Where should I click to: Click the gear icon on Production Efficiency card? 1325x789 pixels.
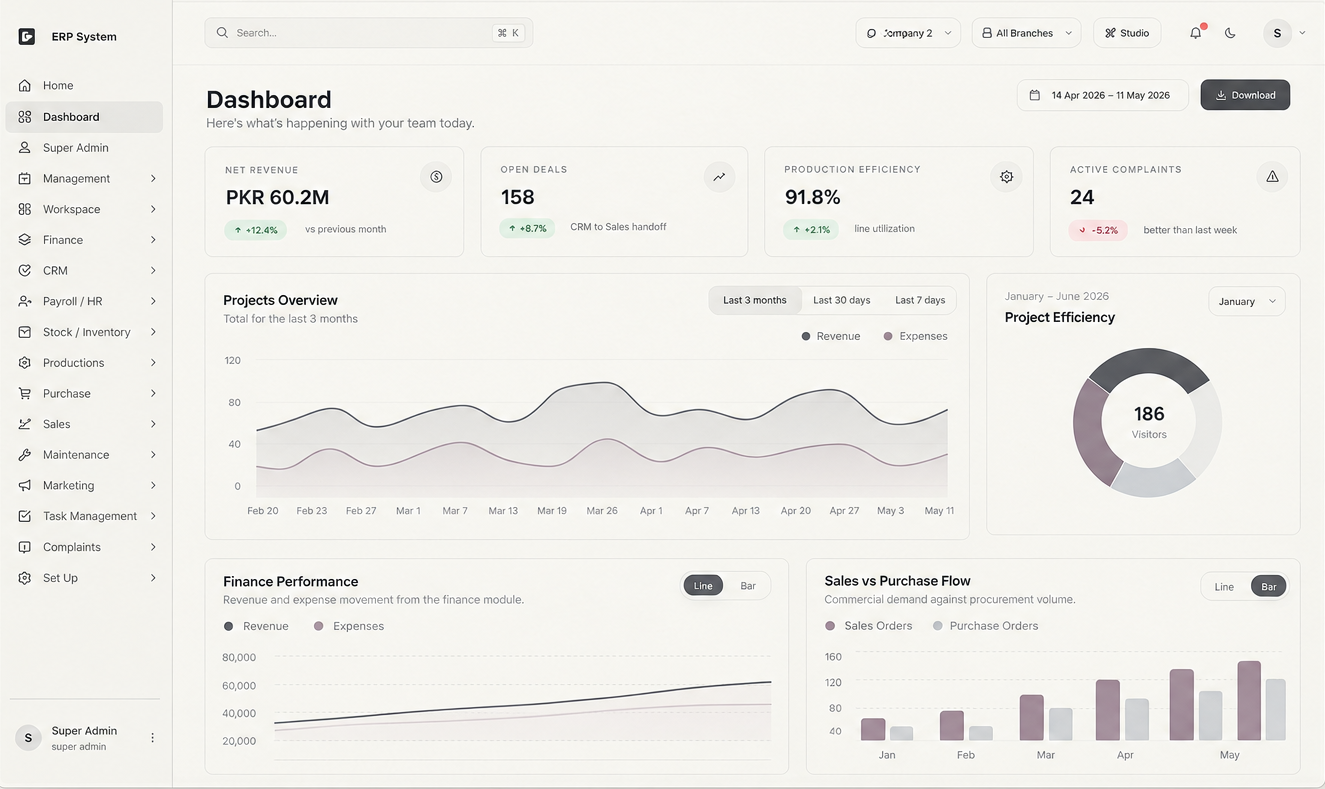[x=1006, y=177]
